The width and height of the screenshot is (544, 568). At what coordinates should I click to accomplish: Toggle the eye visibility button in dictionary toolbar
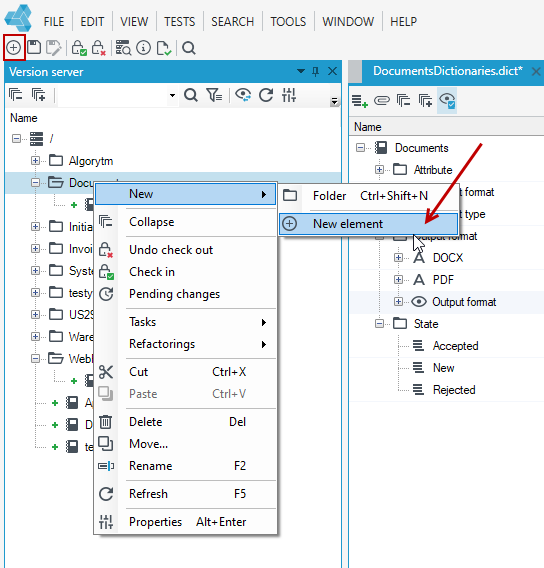(447, 100)
